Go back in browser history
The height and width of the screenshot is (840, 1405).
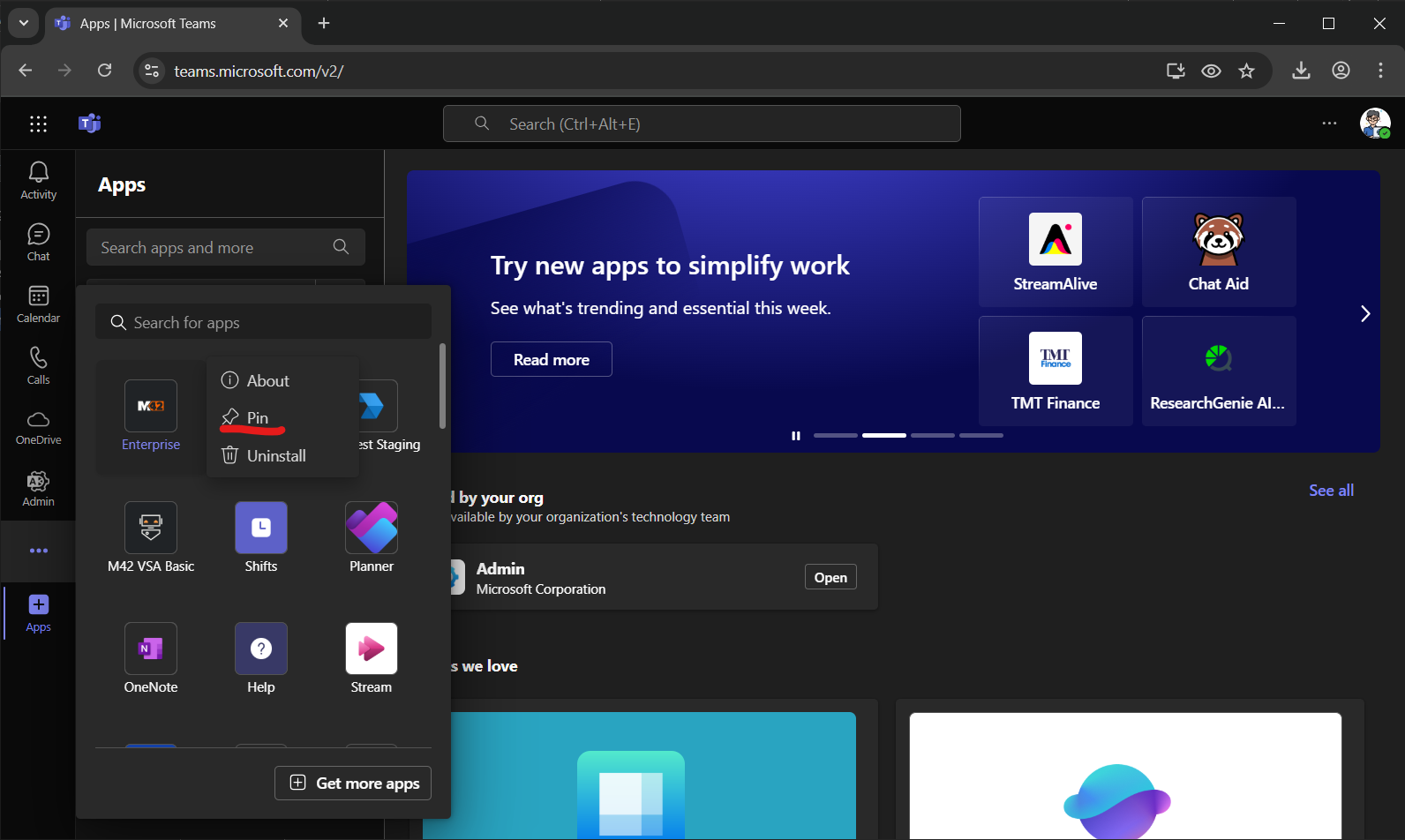pyautogui.click(x=25, y=71)
